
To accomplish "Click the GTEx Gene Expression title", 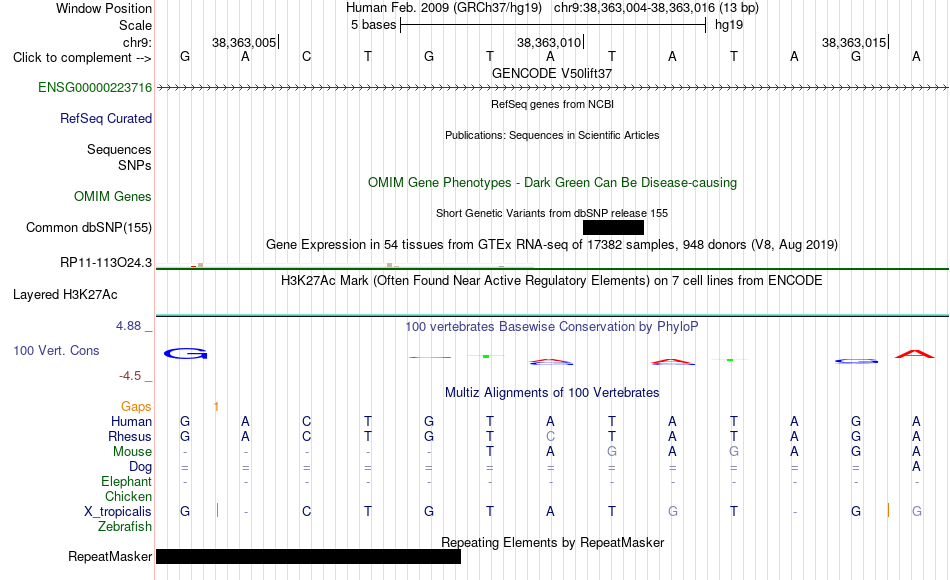I will coord(552,245).
